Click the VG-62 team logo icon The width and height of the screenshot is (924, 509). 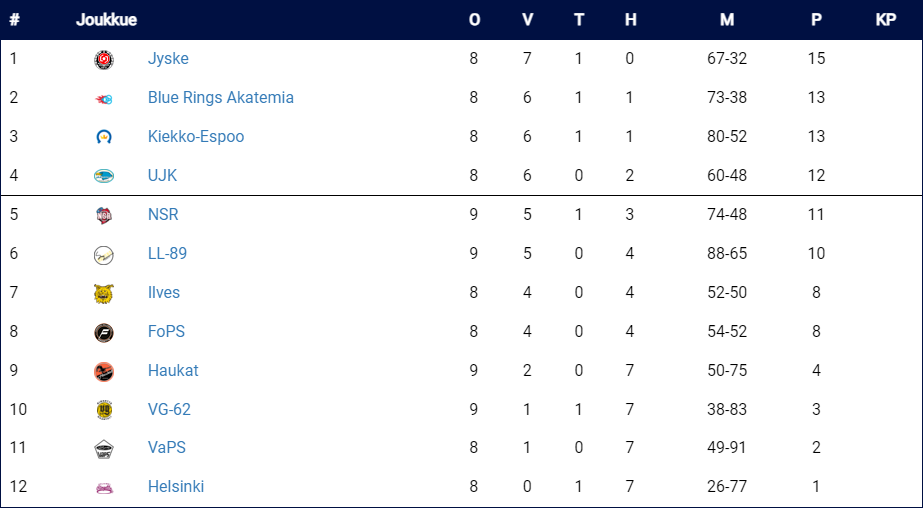(104, 410)
